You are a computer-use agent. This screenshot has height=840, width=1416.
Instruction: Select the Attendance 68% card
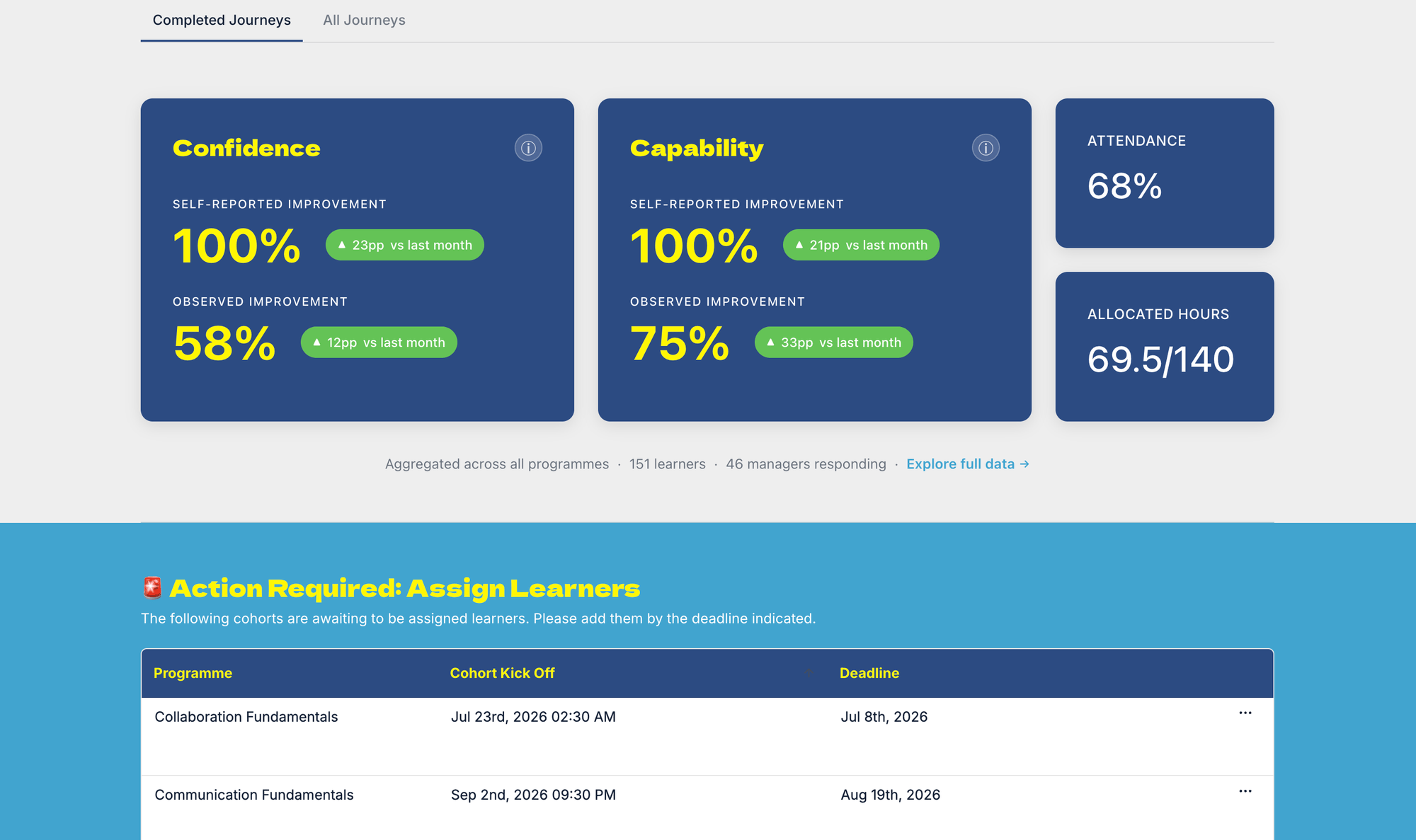pos(1165,173)
